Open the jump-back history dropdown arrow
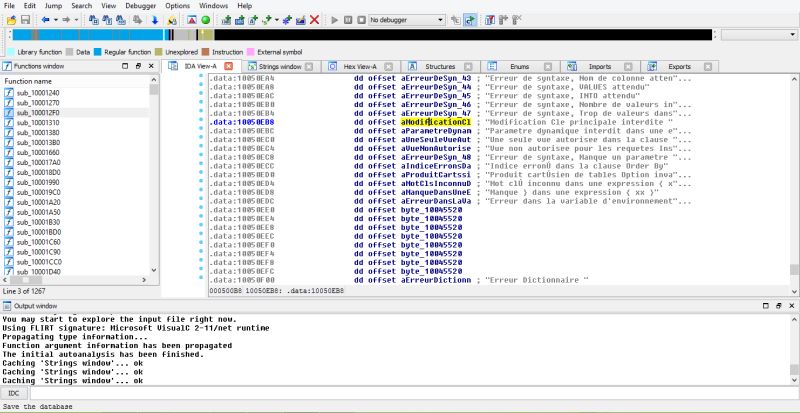This screenshot has width=800, height=413. pyautogui.click(x=55, y=20)
